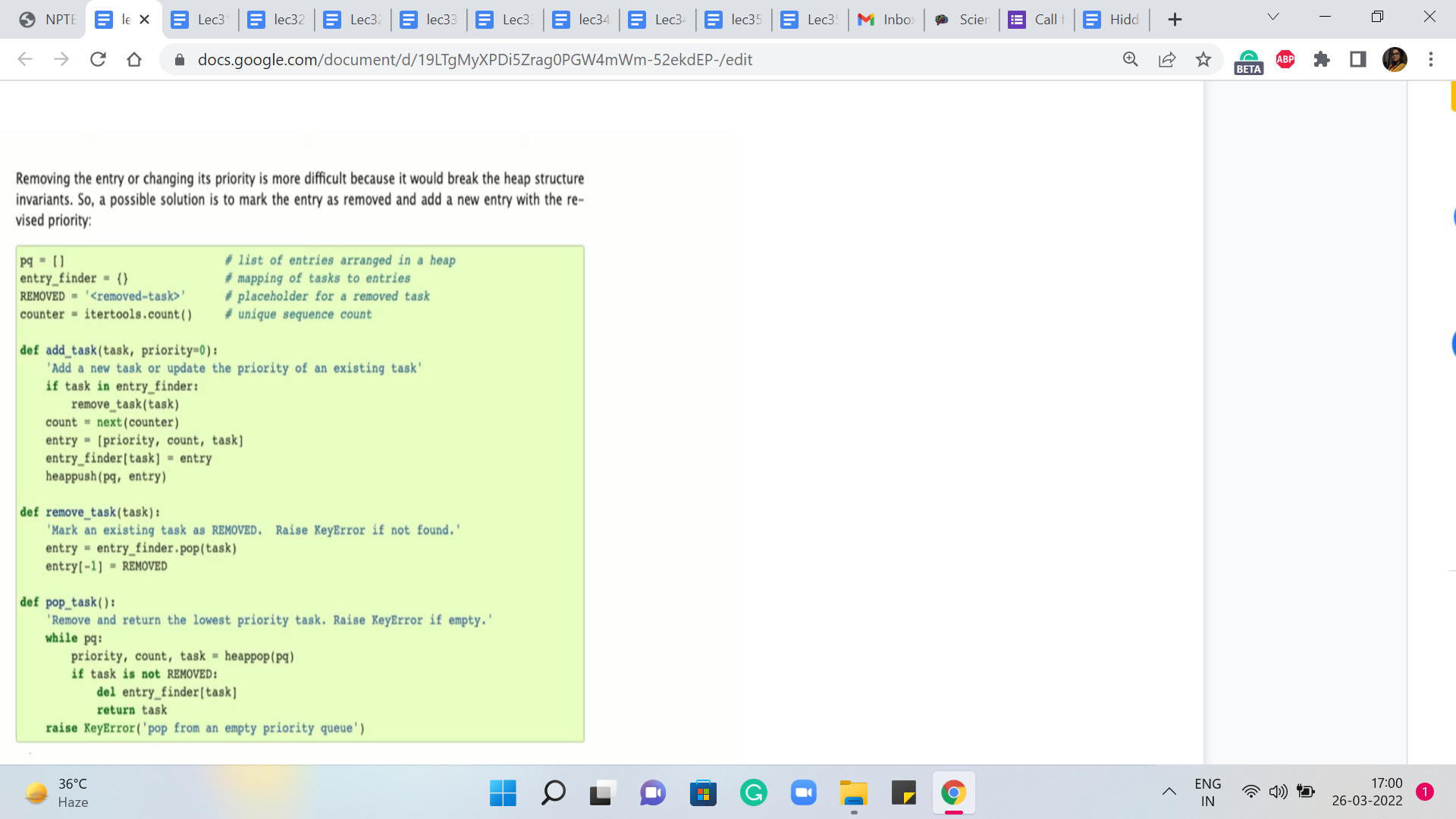Bookmark this page with the star

pyautogui.click(x=1203, y=59)
